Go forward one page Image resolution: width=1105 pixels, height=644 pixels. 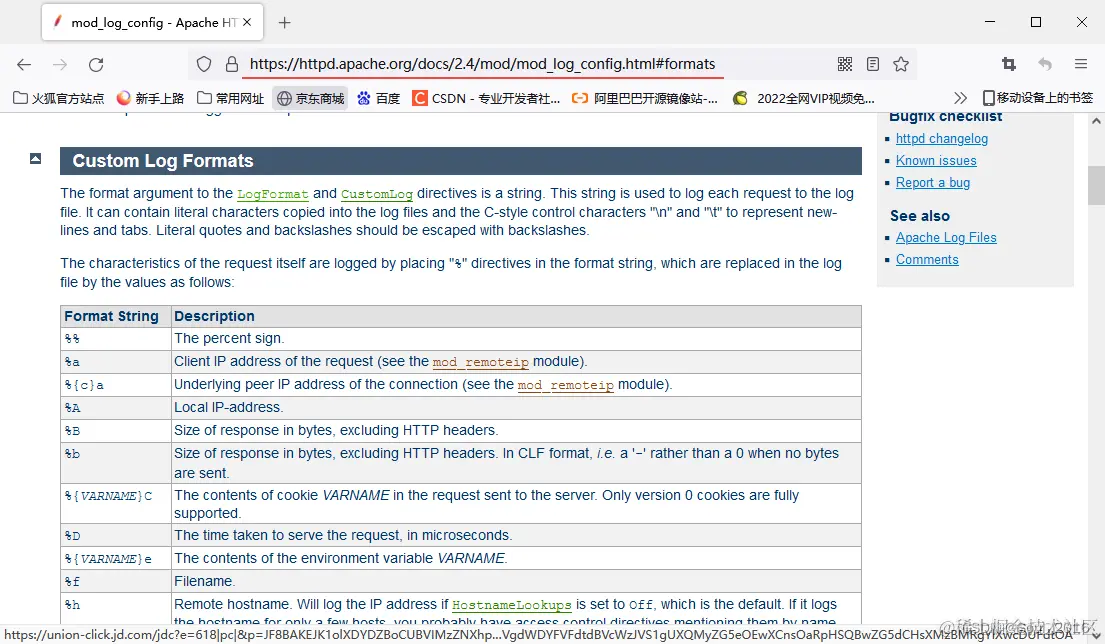60,64
